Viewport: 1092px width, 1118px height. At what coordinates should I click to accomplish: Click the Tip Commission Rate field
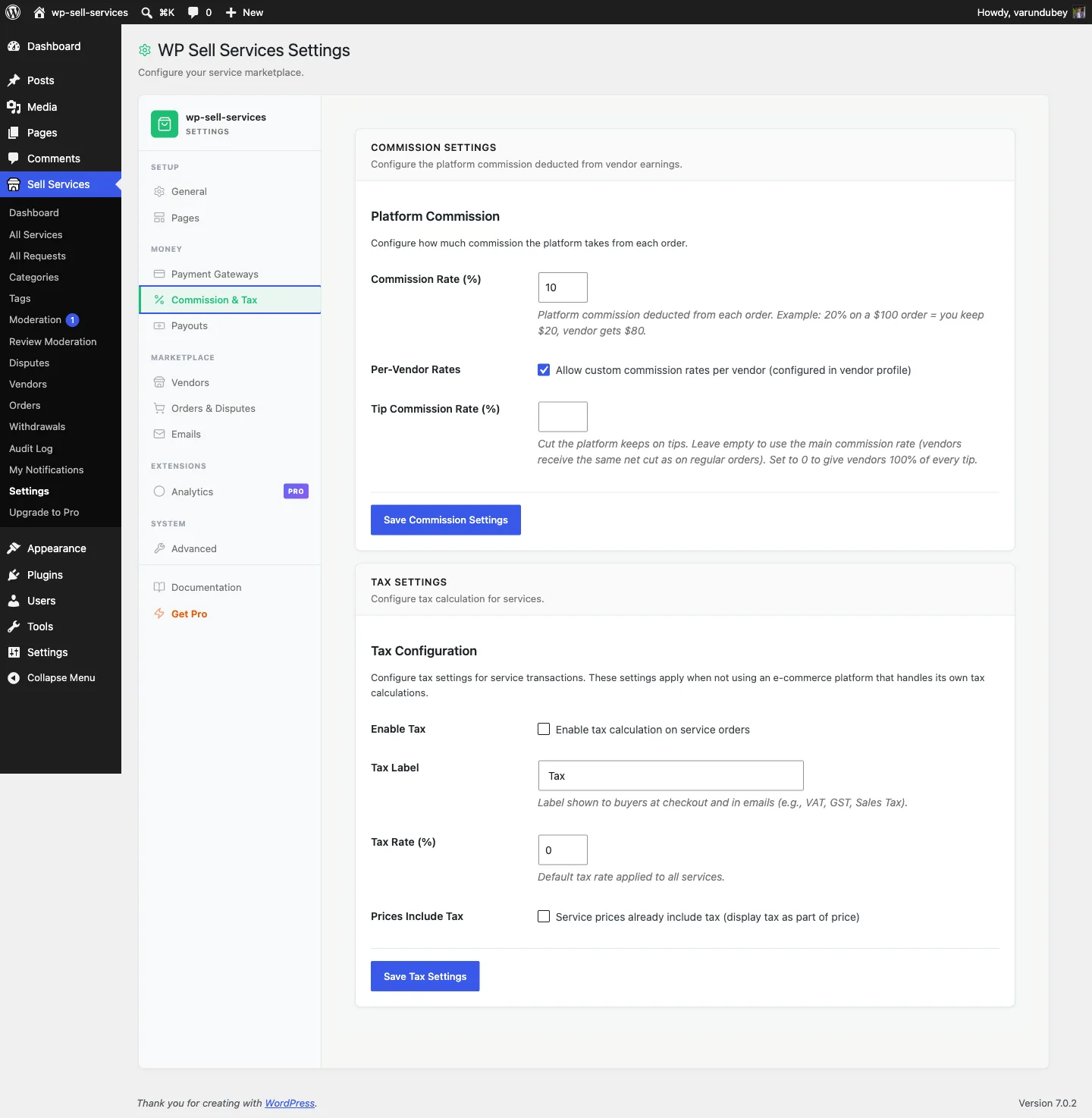(563, 416)
